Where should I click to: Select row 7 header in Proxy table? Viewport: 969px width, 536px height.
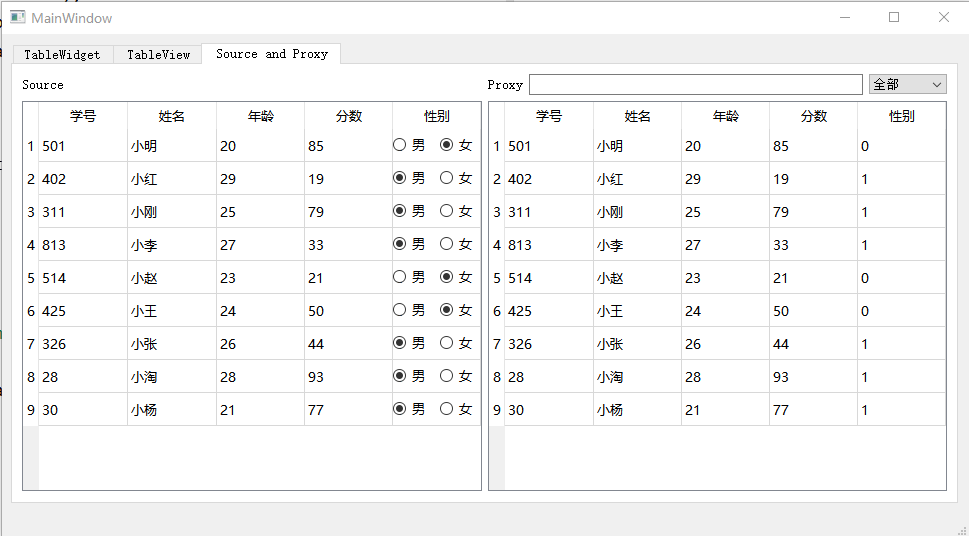pos(496,344)
